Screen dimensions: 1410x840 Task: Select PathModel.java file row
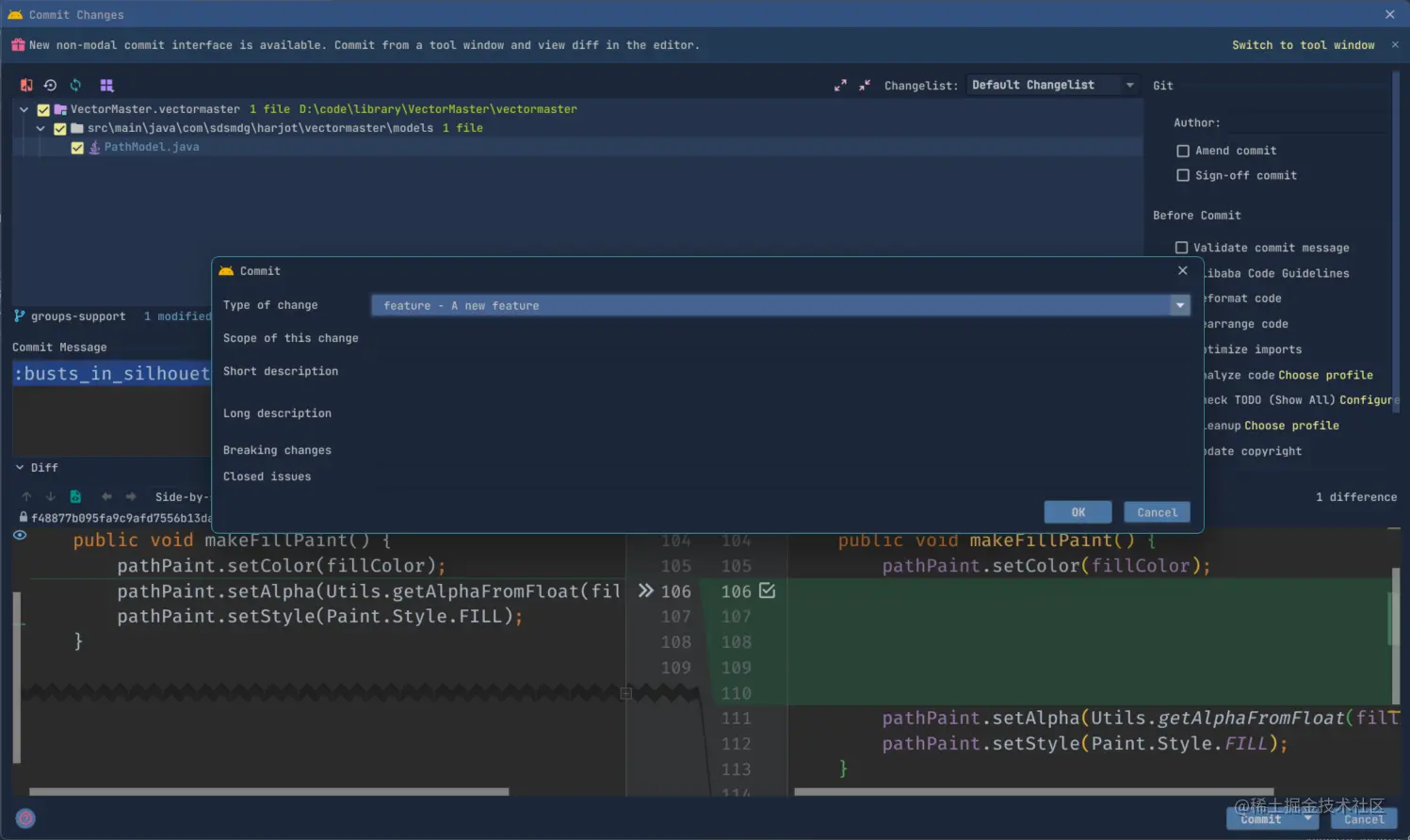point(578,147)
